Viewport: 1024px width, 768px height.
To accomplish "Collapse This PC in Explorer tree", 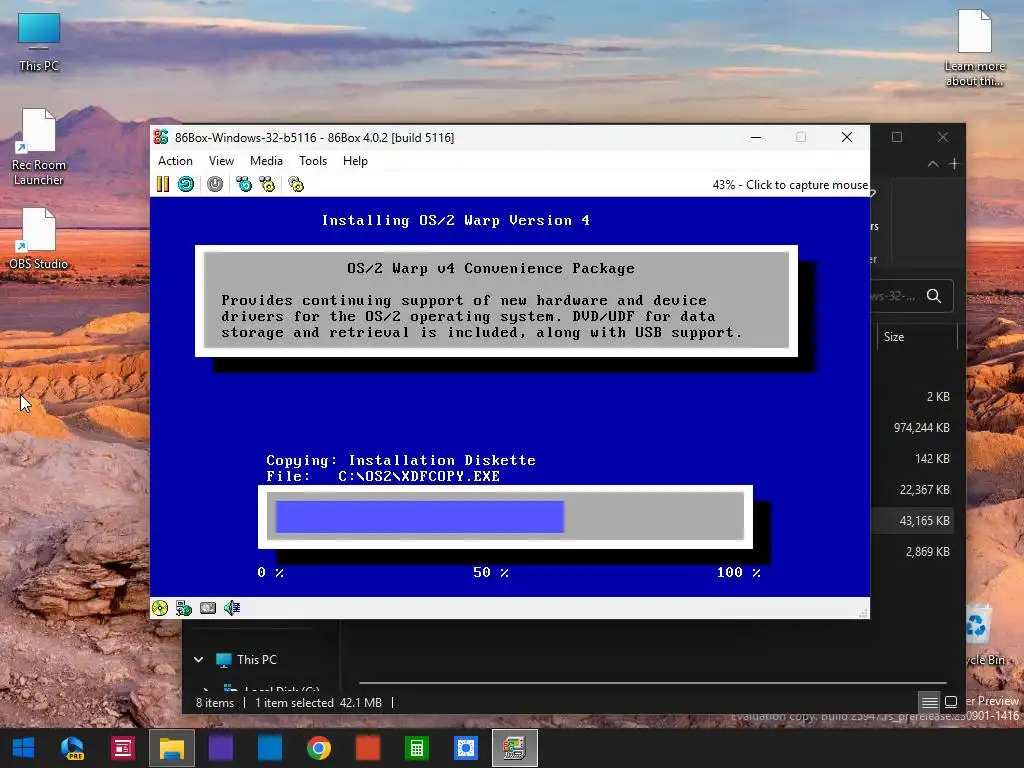I will pos(199,660).
